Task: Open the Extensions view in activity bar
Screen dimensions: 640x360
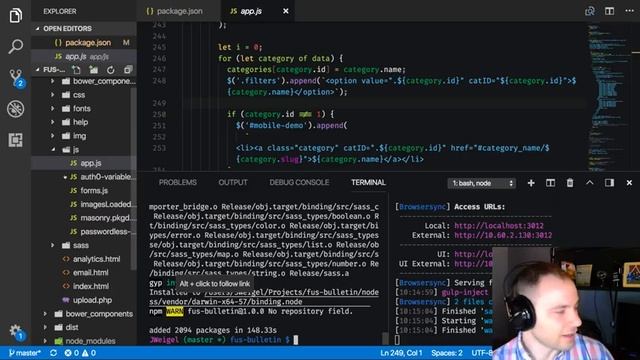Action: tap(16, 140)
